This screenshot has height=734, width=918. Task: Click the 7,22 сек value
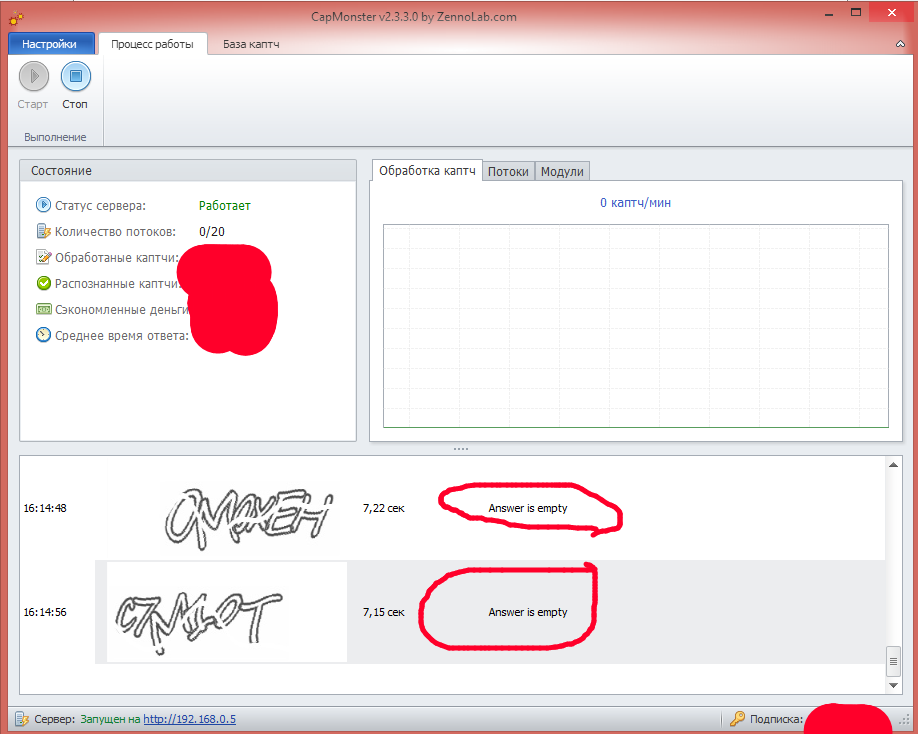[x=383, y=508]
